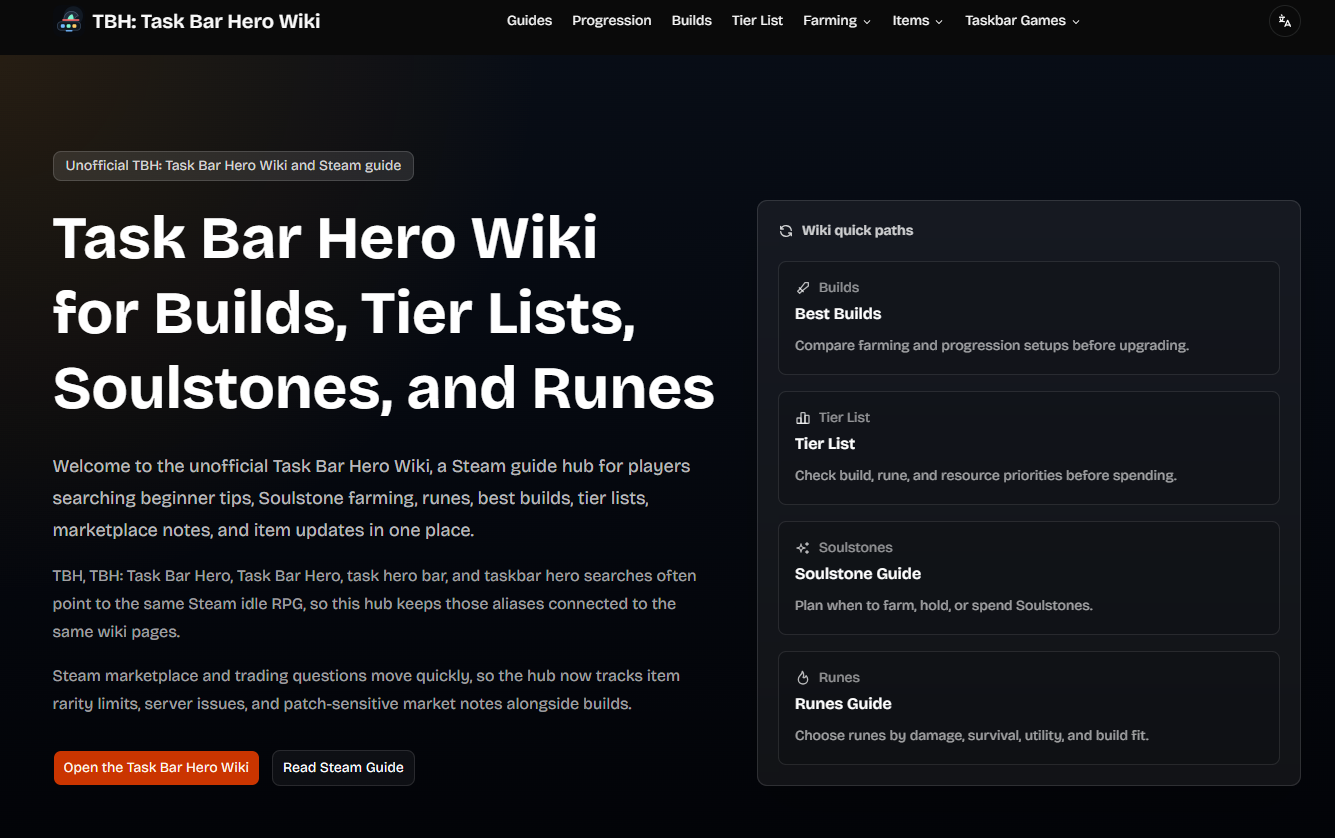The image size is (1335, 838).
Task: Click the Wiki quick paths heading text
Action: coord(858,231)
